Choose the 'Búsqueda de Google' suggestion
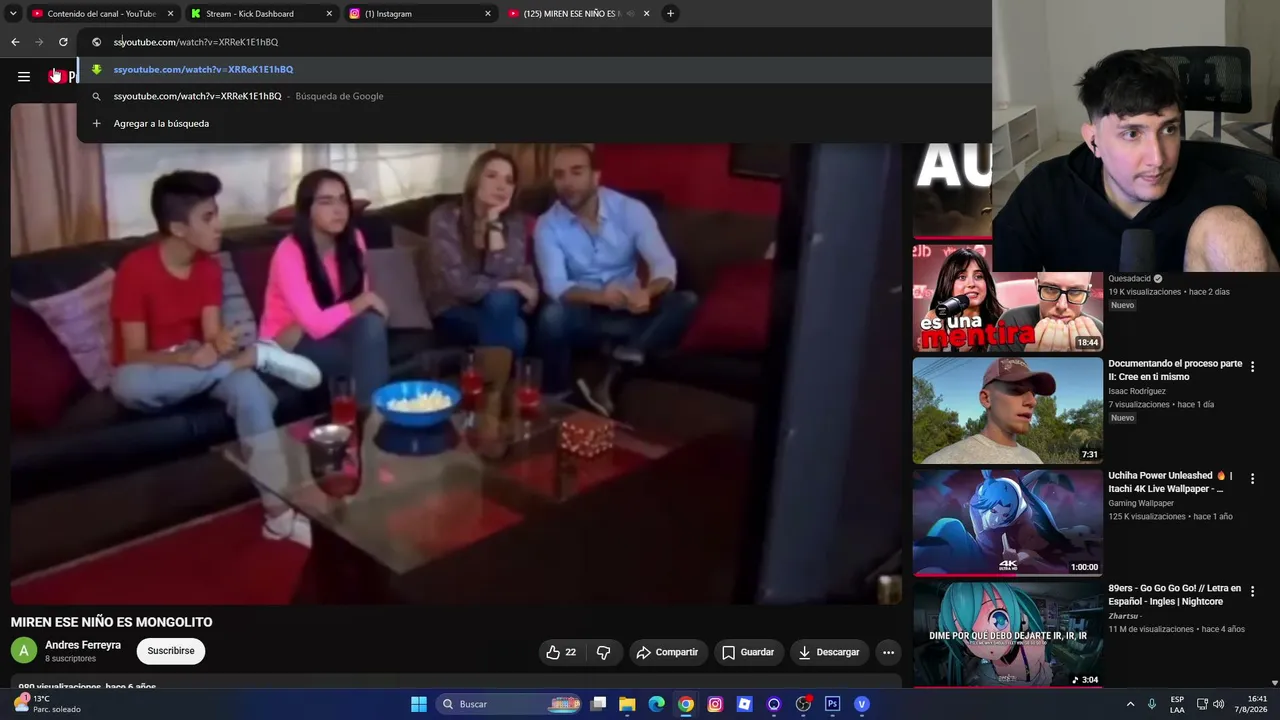 pos(535,96)
